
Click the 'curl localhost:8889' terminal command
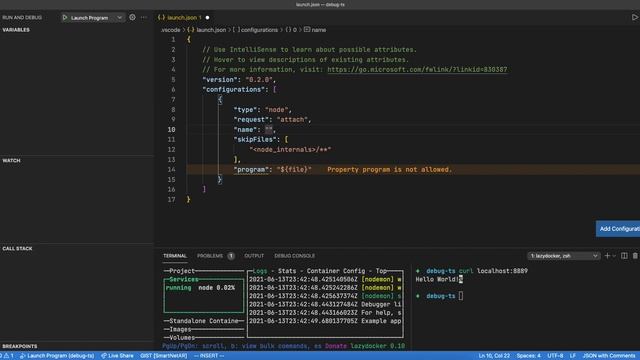pos(493,271)
